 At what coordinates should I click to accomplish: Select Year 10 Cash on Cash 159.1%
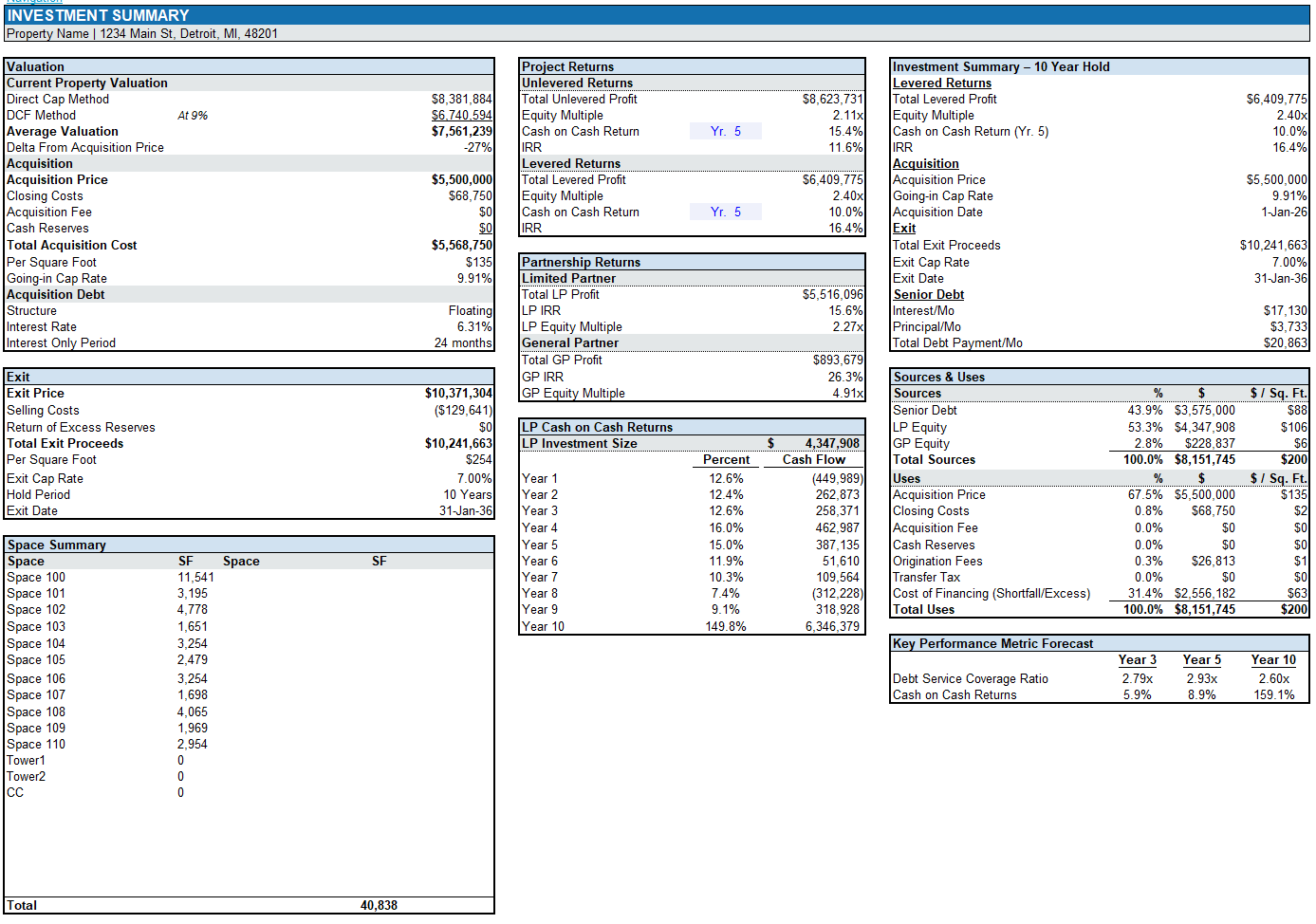(1273, 694)
